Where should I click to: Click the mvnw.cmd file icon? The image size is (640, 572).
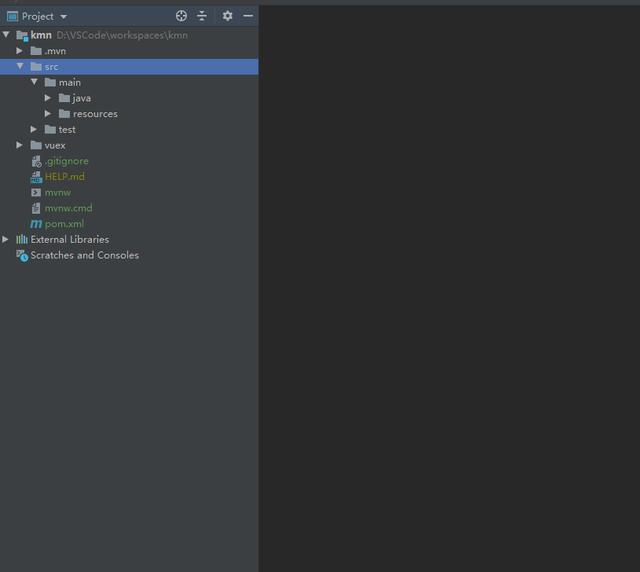(36, 208)
